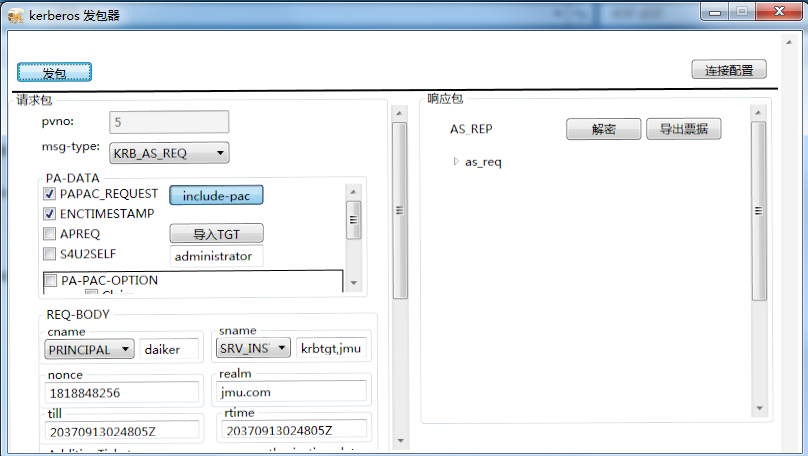The height and width of the screenshot is (456, 808).
Task: Edit the cname field containing daiker
Action: pyautogui.click(x=169, y=349)
